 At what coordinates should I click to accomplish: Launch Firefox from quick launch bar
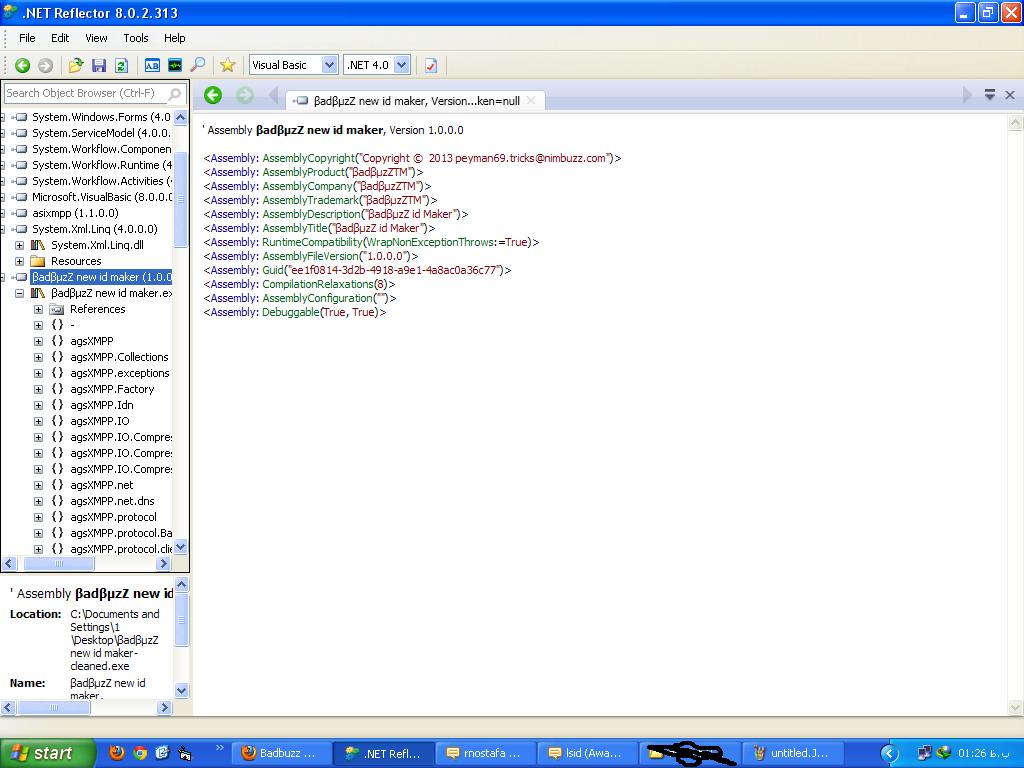pyautogui.click(x=117, y=753)
